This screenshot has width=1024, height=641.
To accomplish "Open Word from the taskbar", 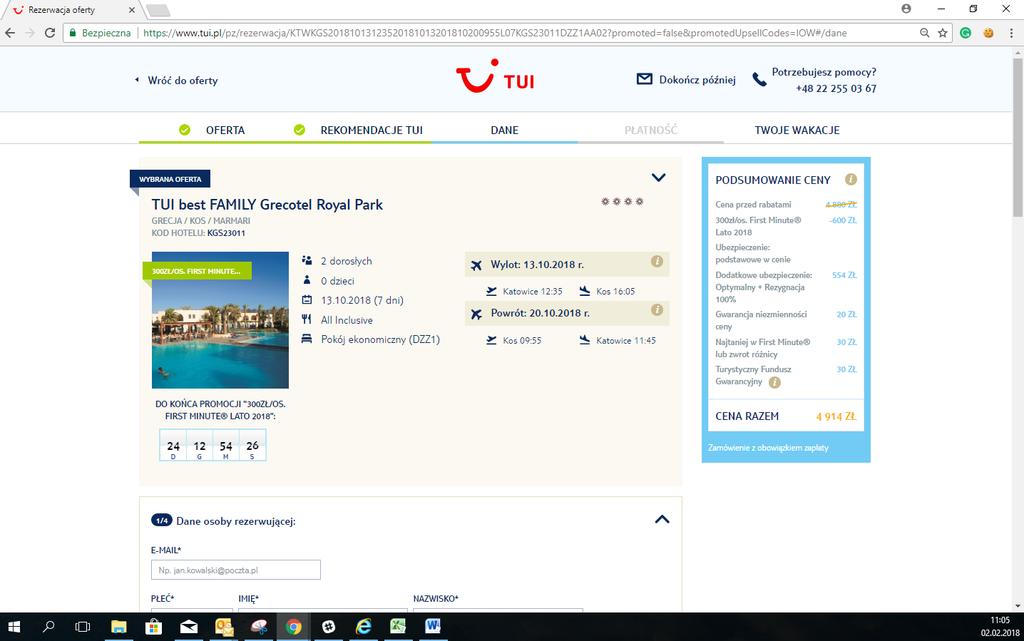I will 432,627.
